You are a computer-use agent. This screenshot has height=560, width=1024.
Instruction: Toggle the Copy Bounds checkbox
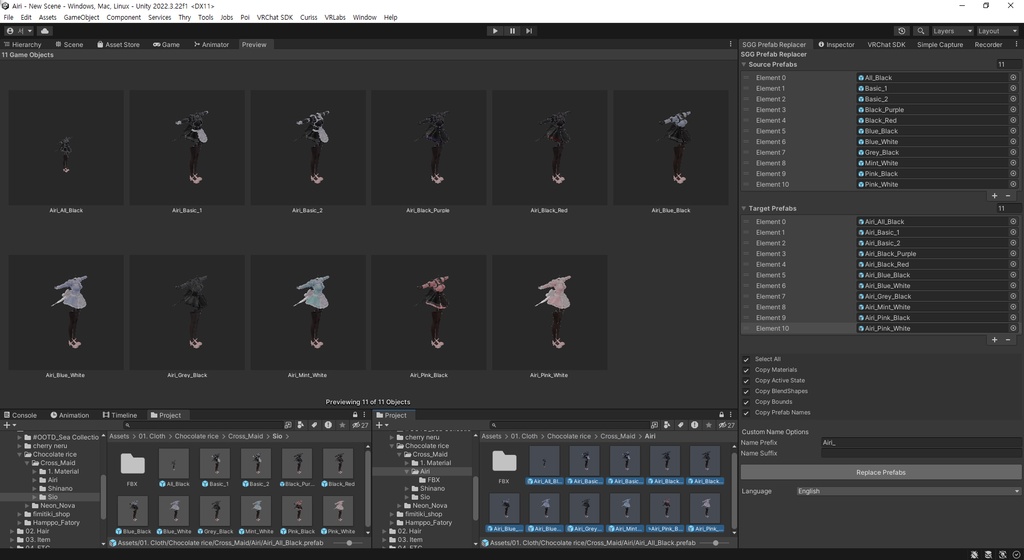click(x=746, y=402)
